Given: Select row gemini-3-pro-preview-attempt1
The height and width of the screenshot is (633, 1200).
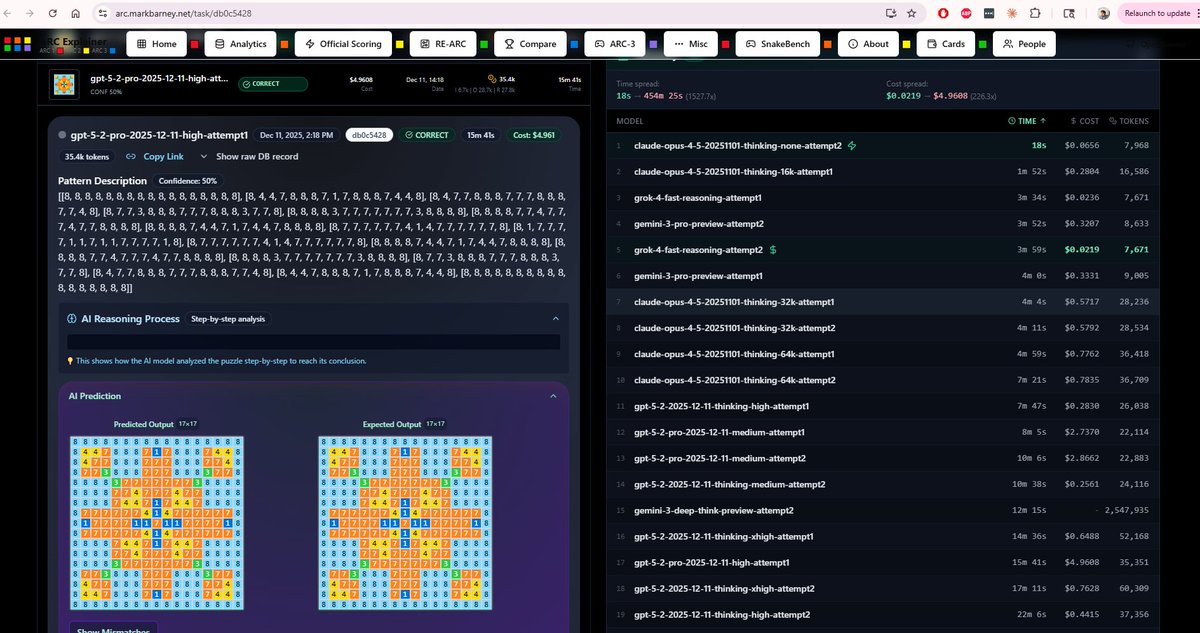Looking at the screenshot, I should (x=885, y=275).
